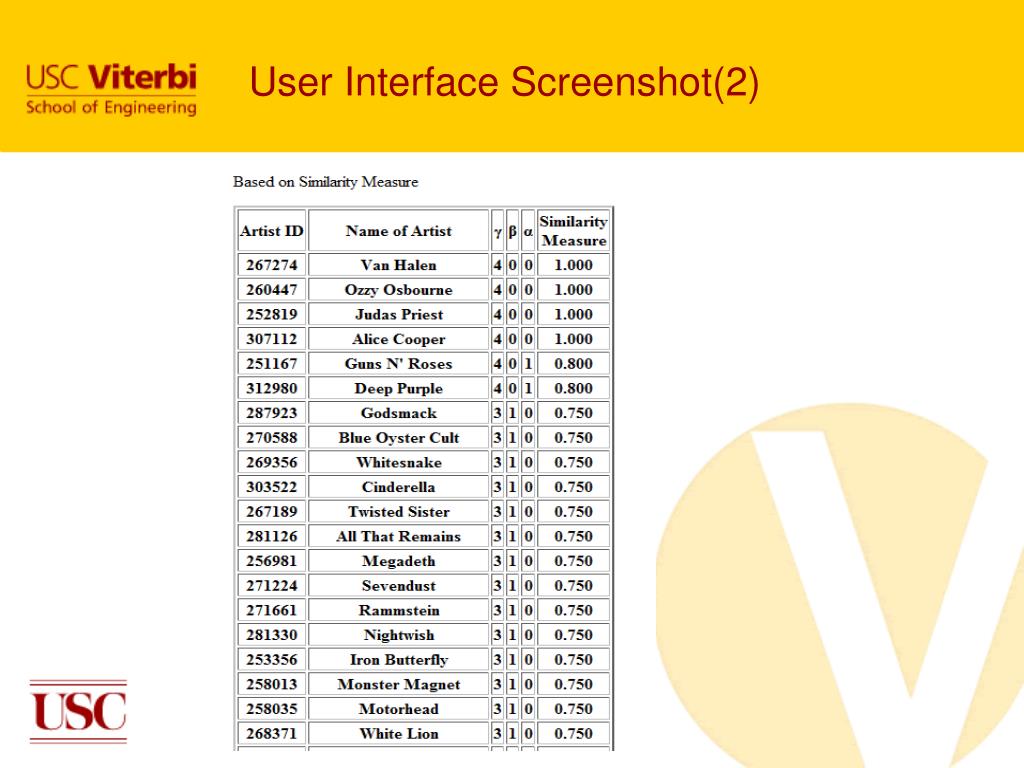1024x768 pixels.
Task: Click the β value 1 in Megadeth row
Action: click(512, 562)
